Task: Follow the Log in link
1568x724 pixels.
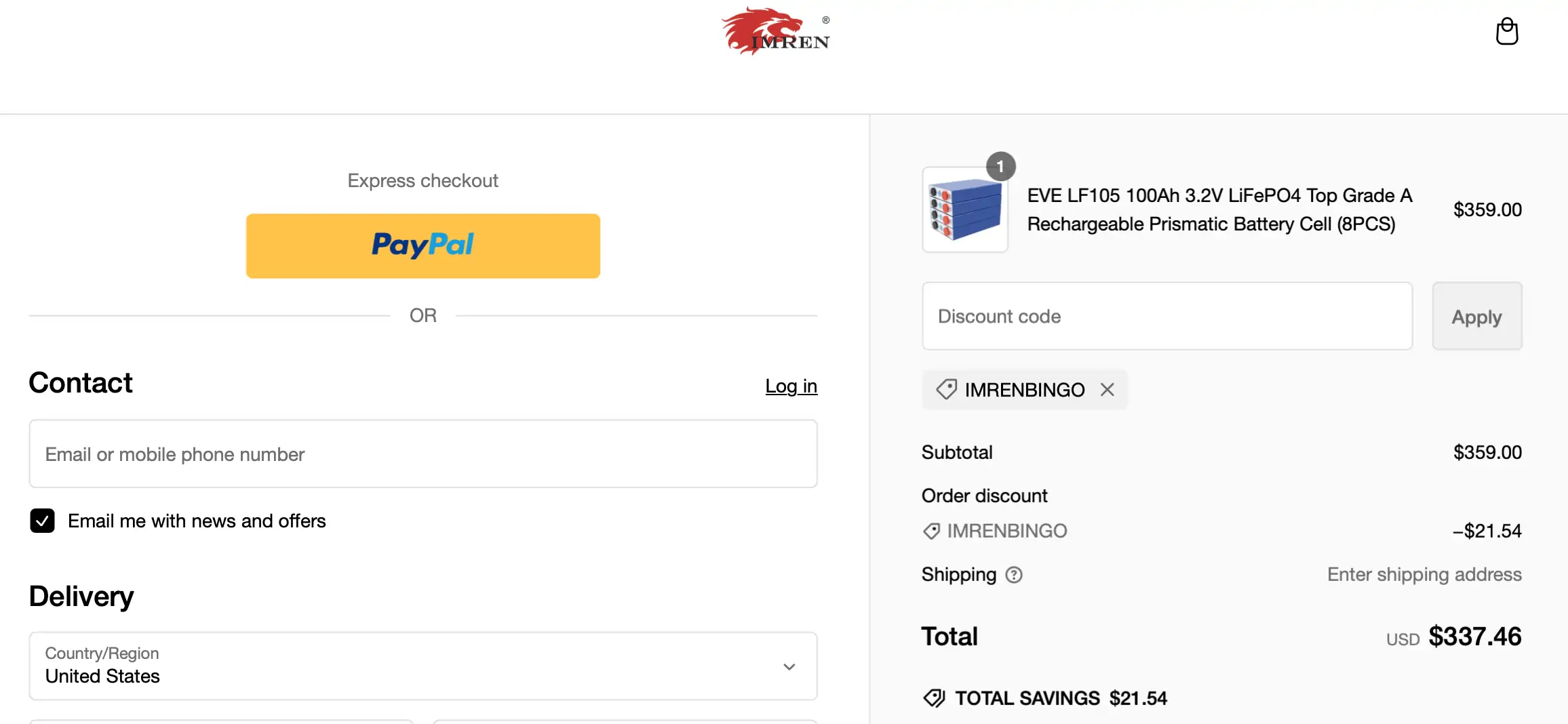Action: 791,386
